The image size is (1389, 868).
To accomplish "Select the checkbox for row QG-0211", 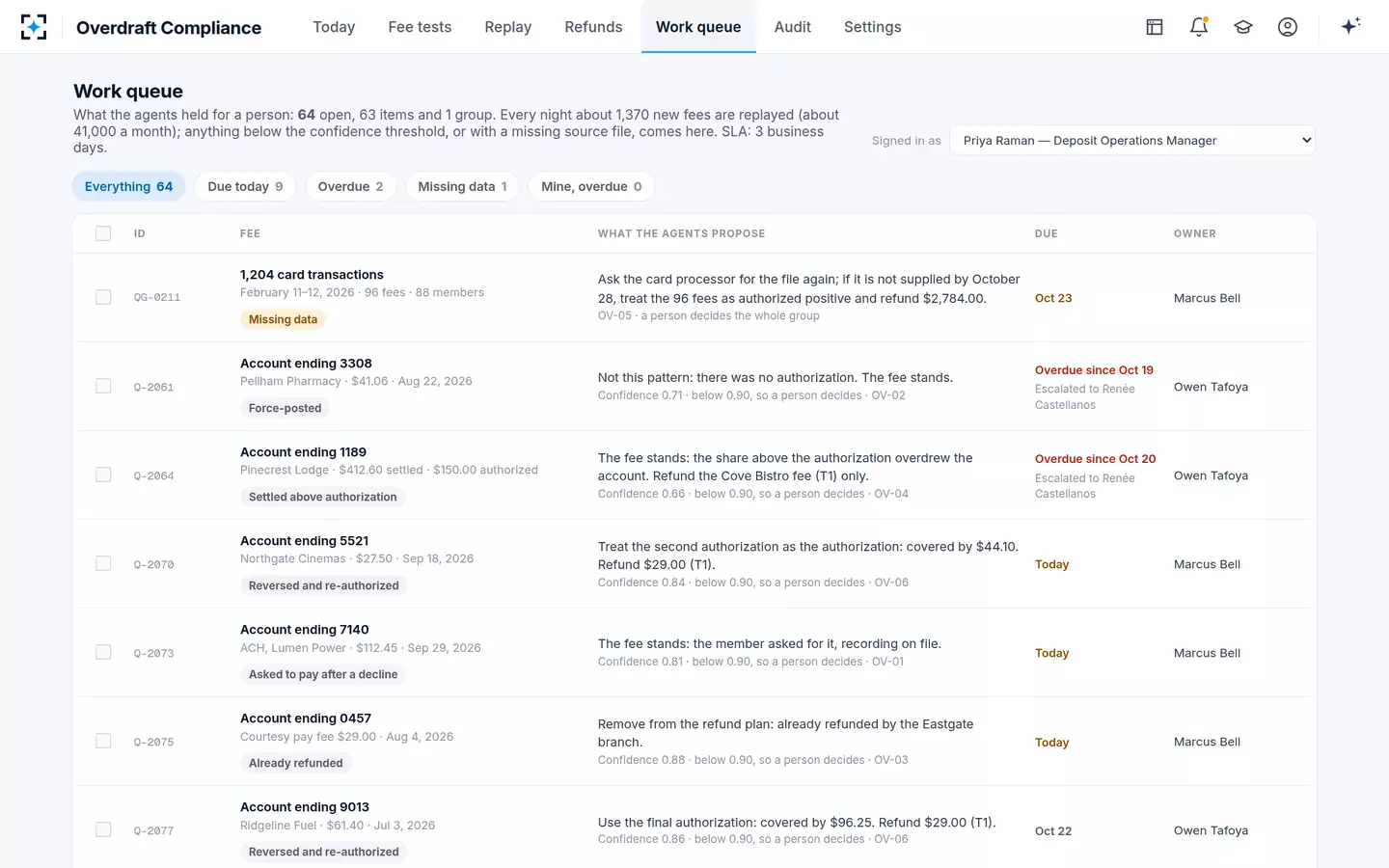I will click(x=103, y=297).
